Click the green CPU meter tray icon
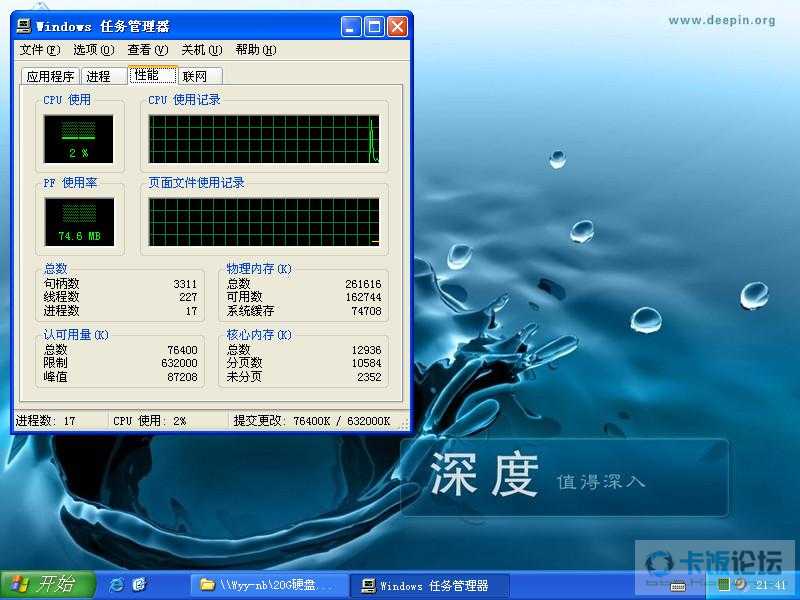The image size is (800, 600). 723,585
